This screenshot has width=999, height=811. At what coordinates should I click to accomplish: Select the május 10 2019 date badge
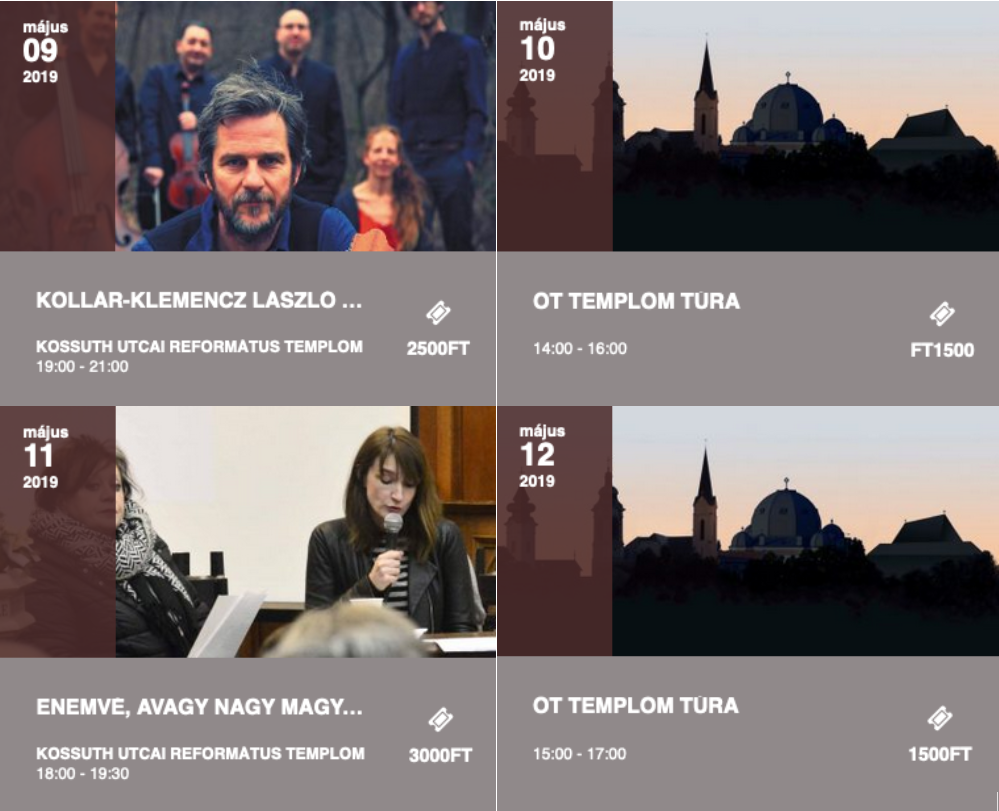pyautogui.click(x=542, y=50)
